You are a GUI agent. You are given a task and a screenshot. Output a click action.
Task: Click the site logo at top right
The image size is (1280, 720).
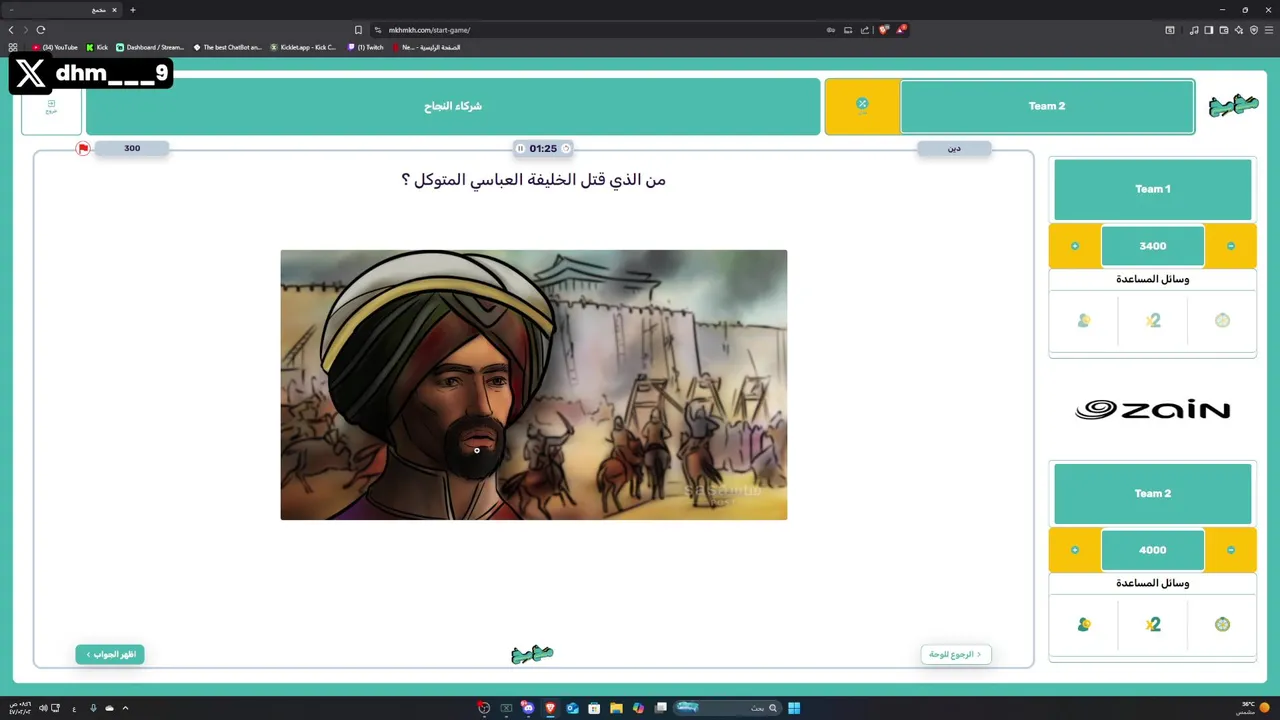pyautogui.click(x=1233, y=105)
